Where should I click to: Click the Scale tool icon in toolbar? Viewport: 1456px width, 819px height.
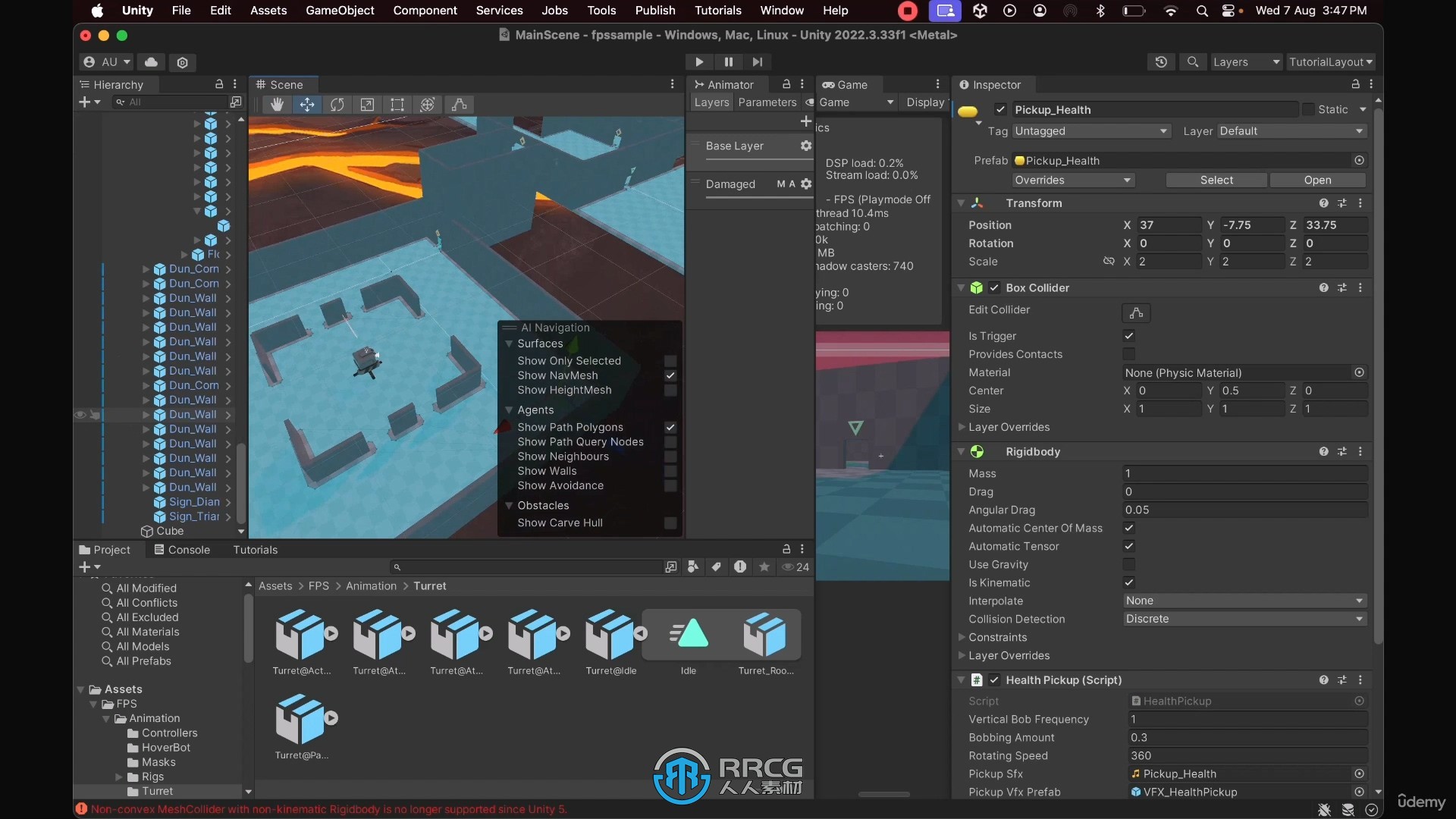[x=367, y=104]
